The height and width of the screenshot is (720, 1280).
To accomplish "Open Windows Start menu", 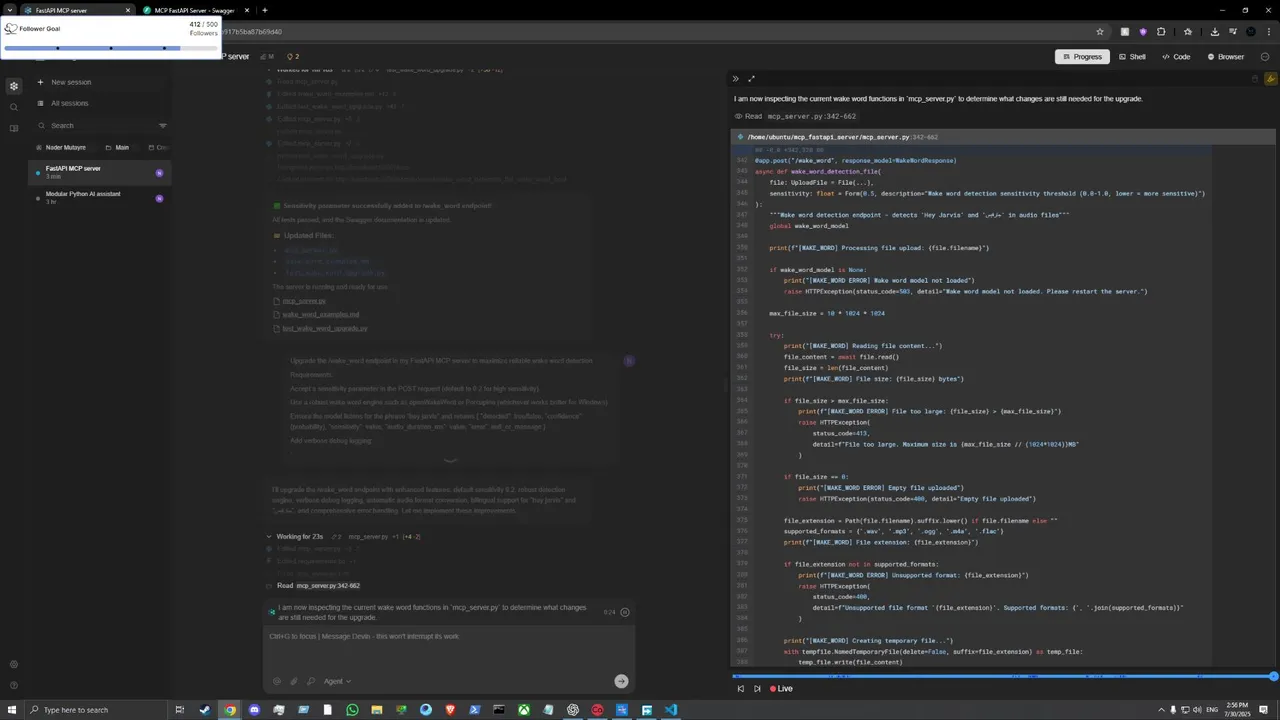I will [x=10, y=710].
